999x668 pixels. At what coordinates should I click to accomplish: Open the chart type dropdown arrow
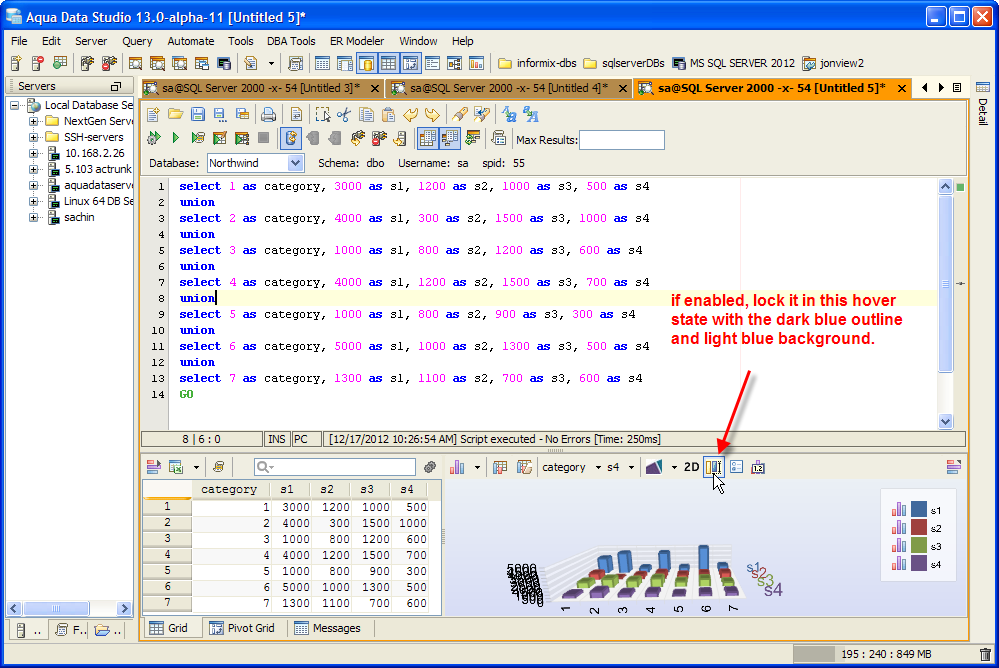click(x=477, y=467)
